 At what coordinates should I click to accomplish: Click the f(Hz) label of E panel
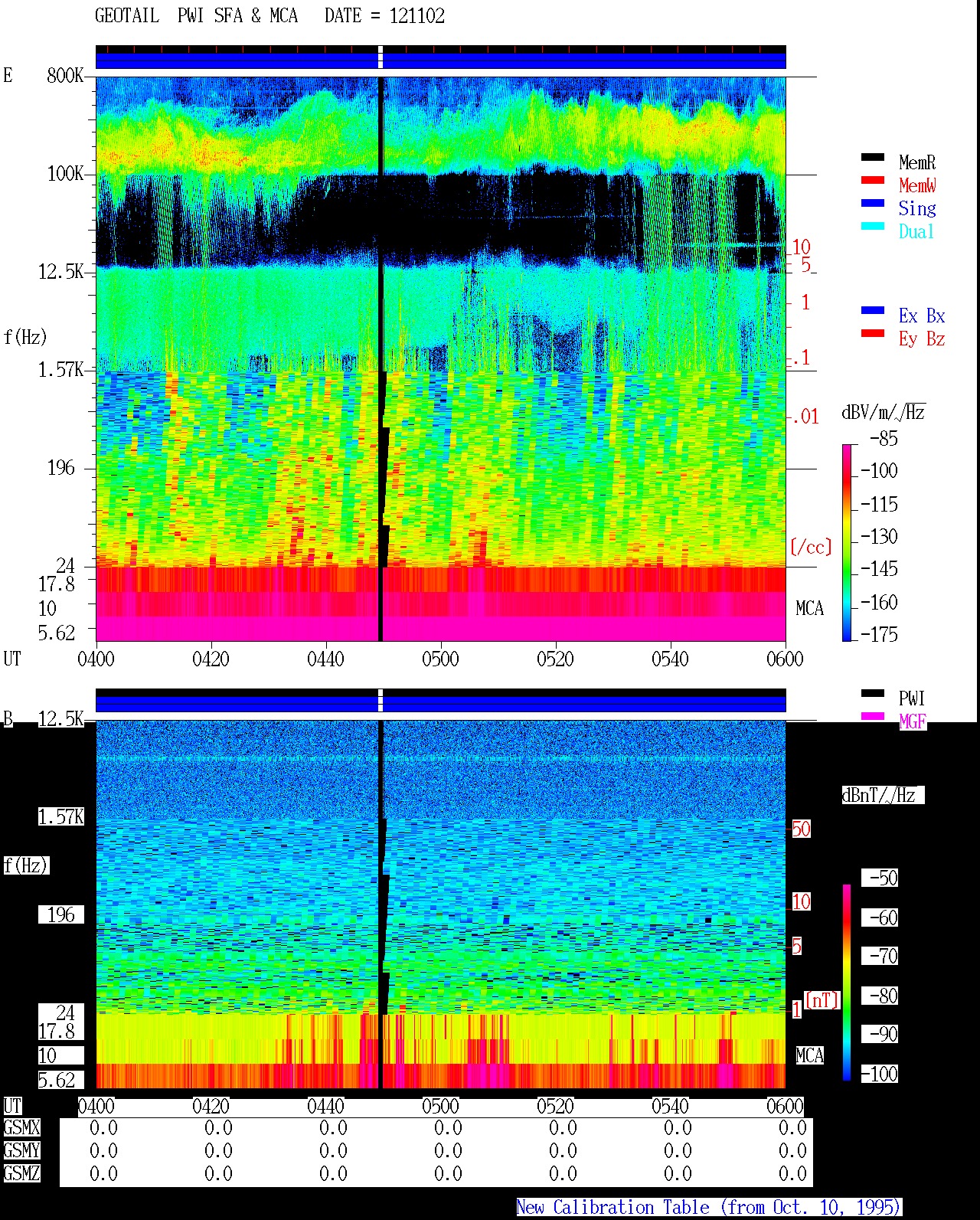[25, 337]
